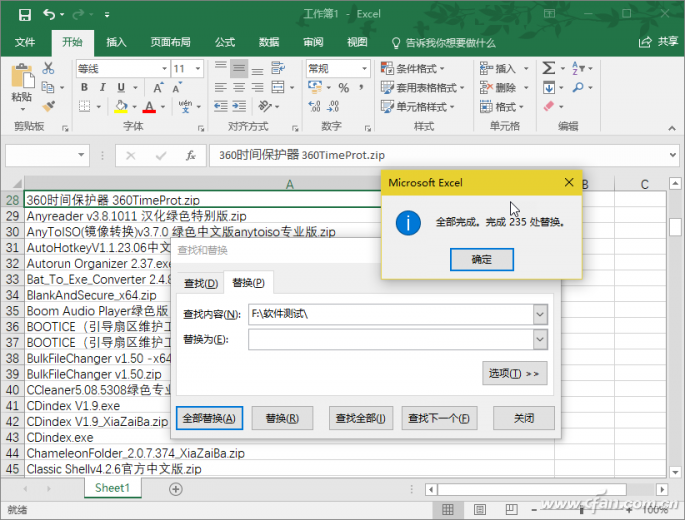
Task: Switch to the Data ribbon tab
Action: tap(269, 42)
